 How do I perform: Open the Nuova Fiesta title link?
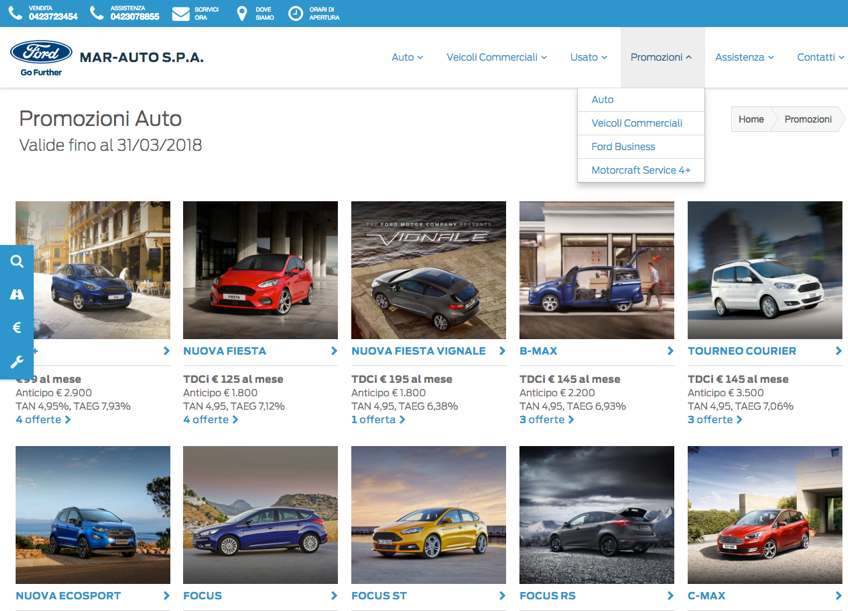(224, 351)
